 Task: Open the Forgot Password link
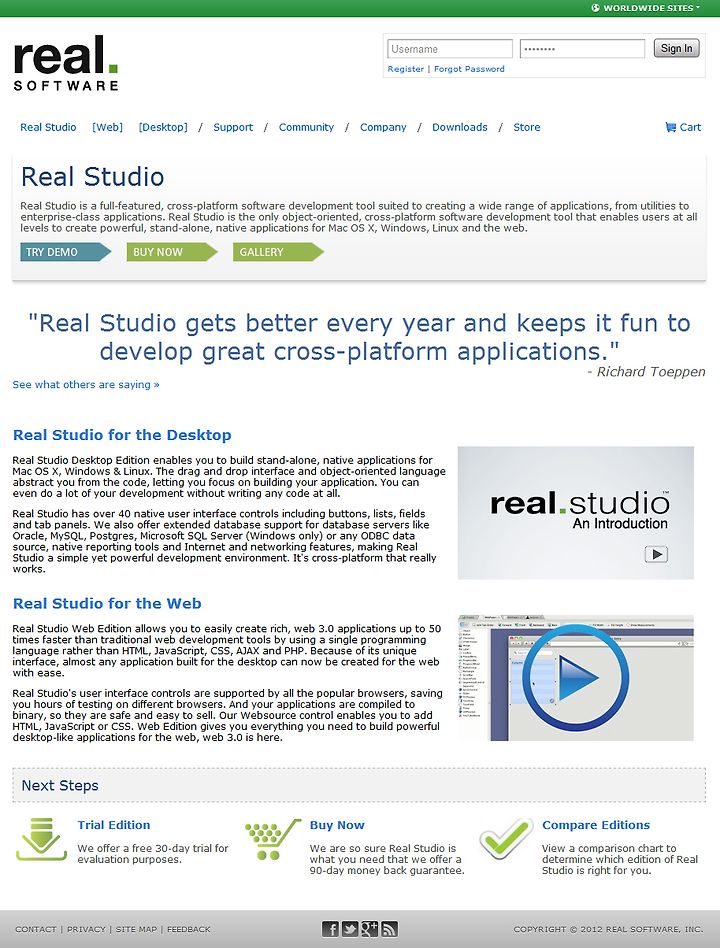[469, 69]
